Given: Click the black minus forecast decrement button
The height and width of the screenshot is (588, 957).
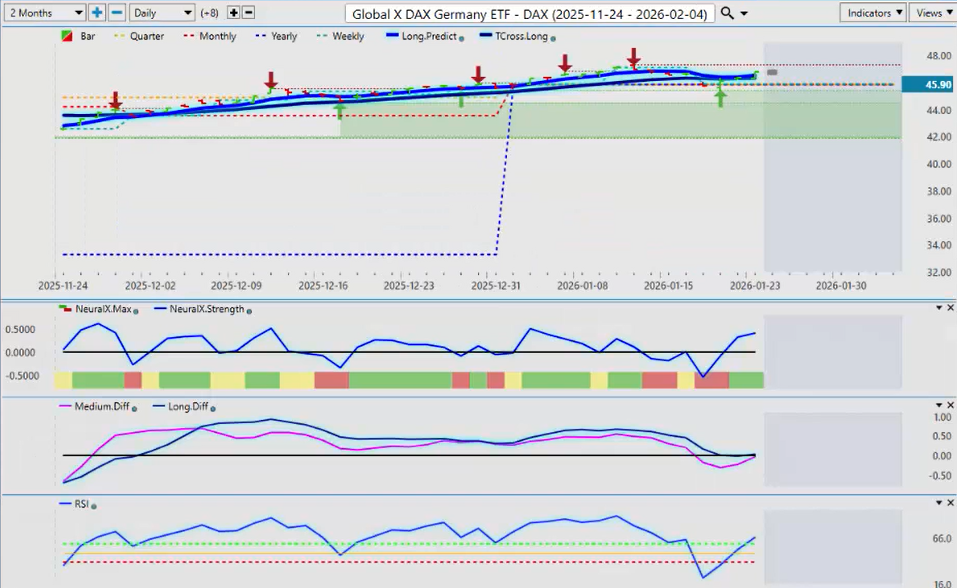Looking at the screenshot, I should pos(248,13).
